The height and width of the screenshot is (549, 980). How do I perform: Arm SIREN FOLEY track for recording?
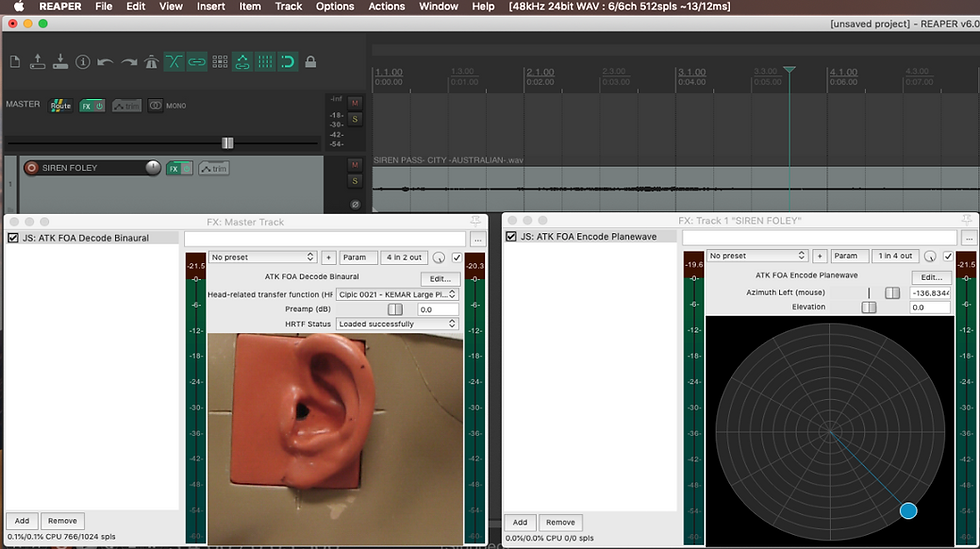(31, 168)
